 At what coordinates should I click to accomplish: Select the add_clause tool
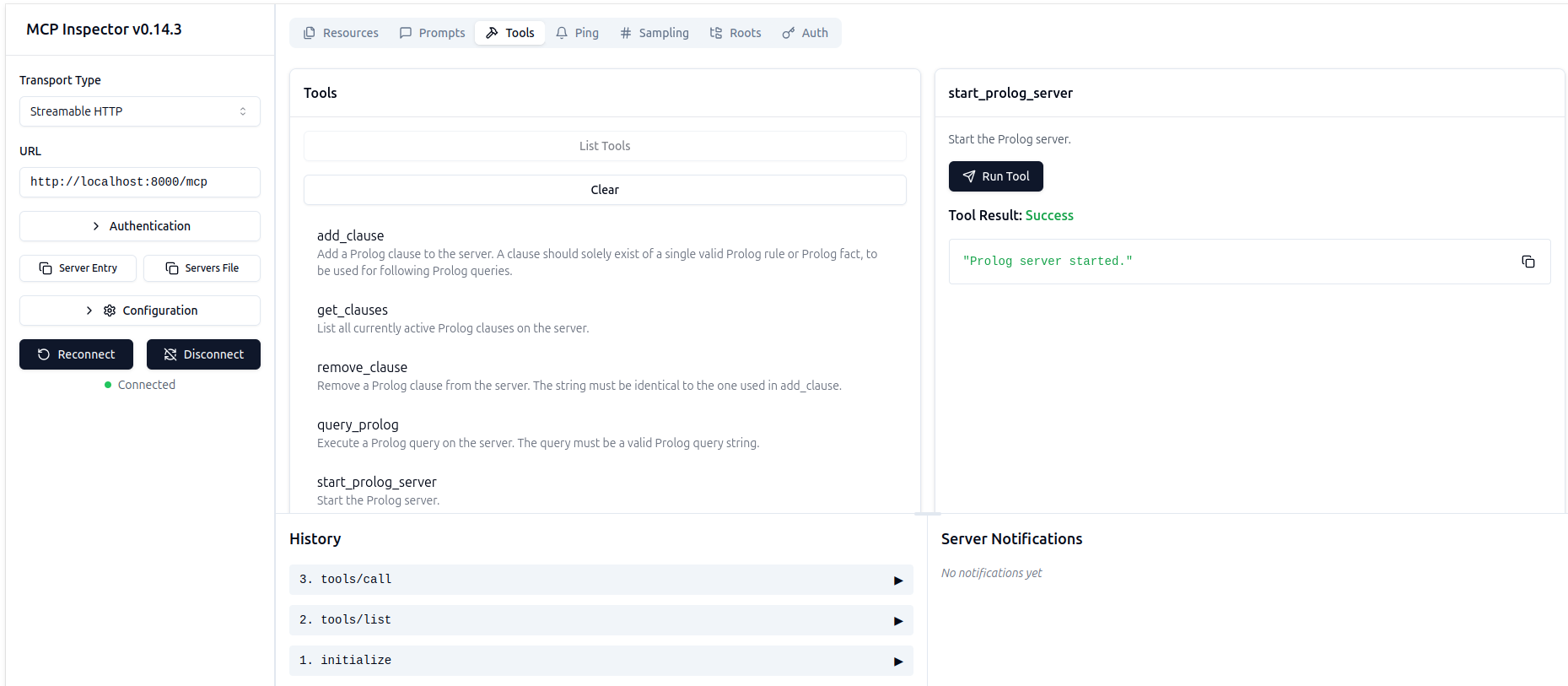pyautogui.click(x=605, y=252)
